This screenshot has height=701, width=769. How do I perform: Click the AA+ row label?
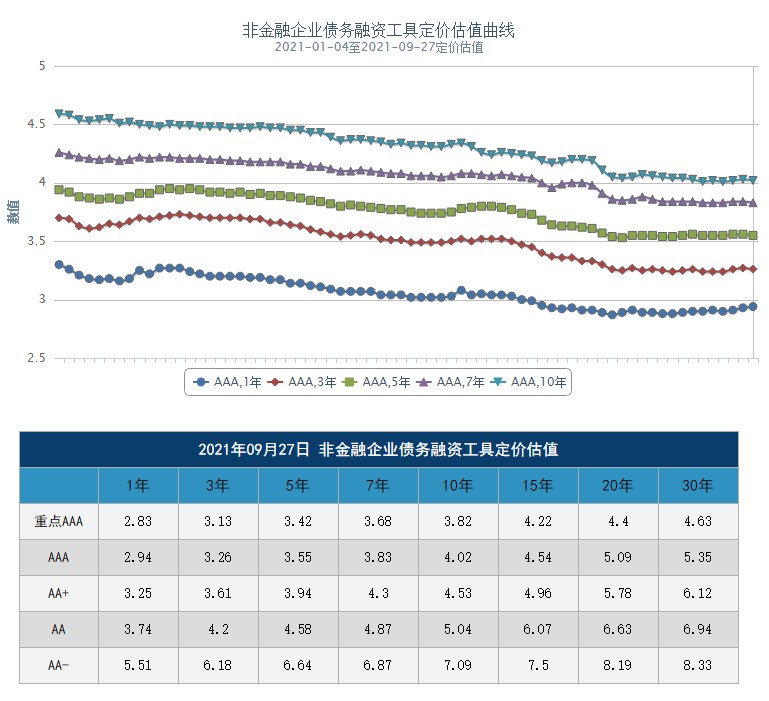pyautogui.click(x=58, y=593)
